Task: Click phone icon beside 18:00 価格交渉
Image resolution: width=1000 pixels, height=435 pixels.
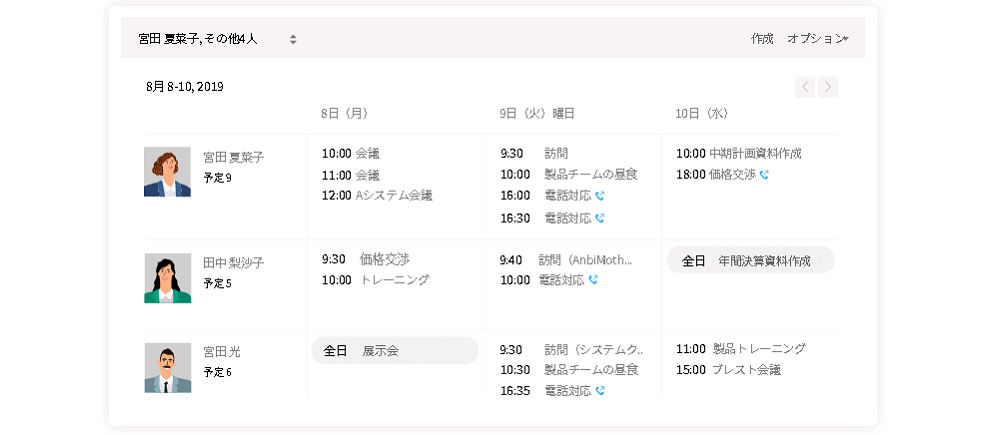Action: 764,174
